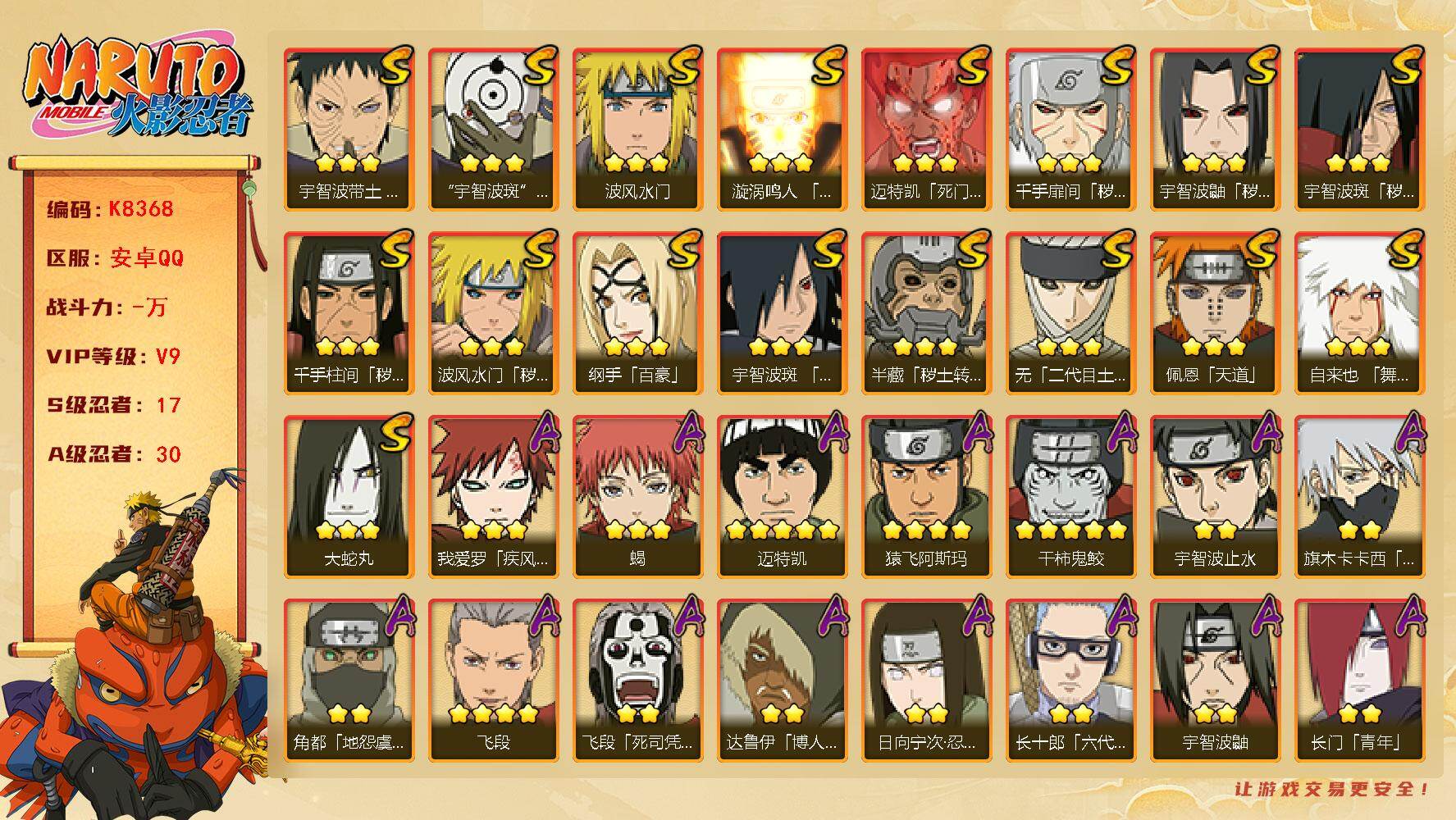Click the 纲手「百豪」 portrait
The height and width of the screenshot is (820, 1456).
coord(637,312)
